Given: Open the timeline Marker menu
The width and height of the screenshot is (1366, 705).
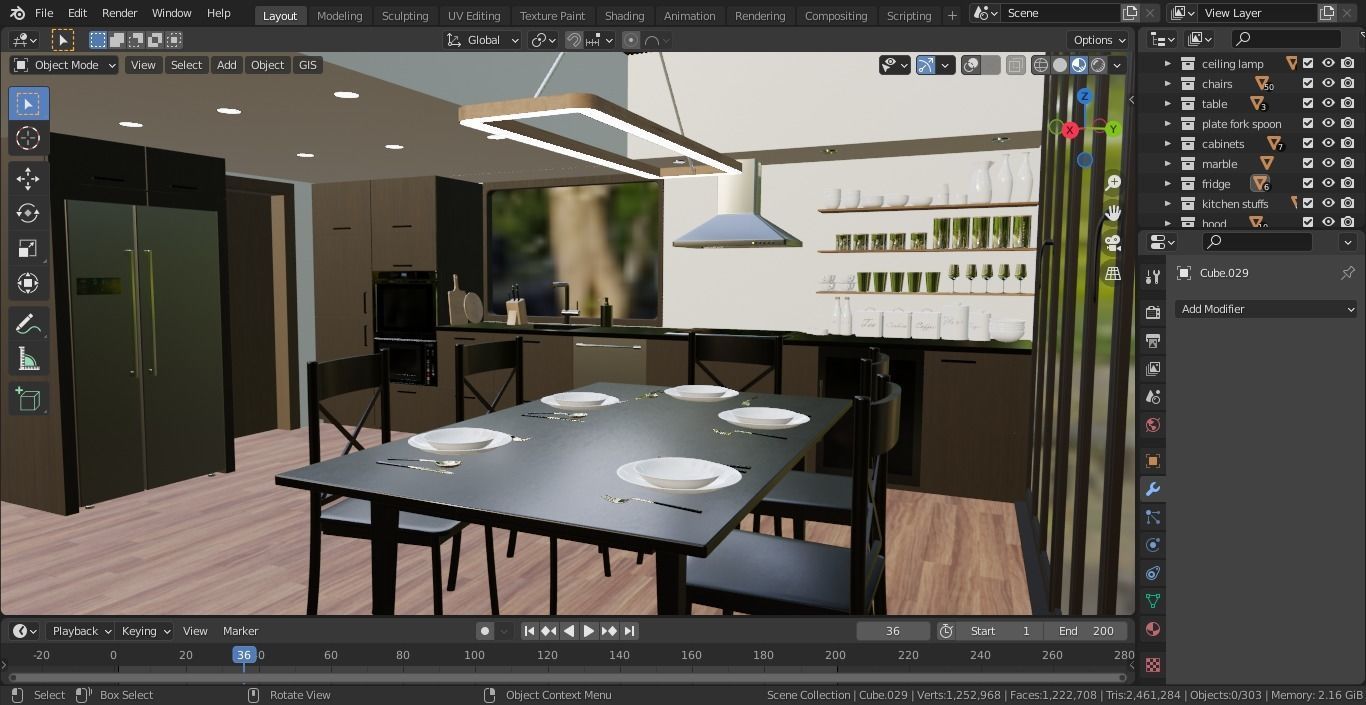Looking at the screenshot, I should click(x=240, y=631).
